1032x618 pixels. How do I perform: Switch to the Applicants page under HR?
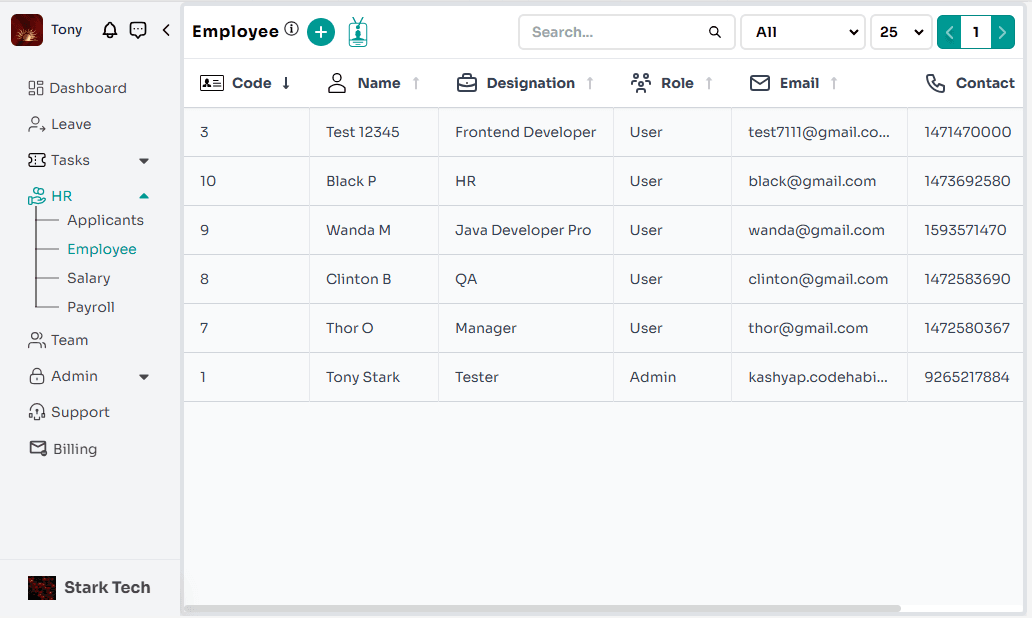click(x=105, y=220)
